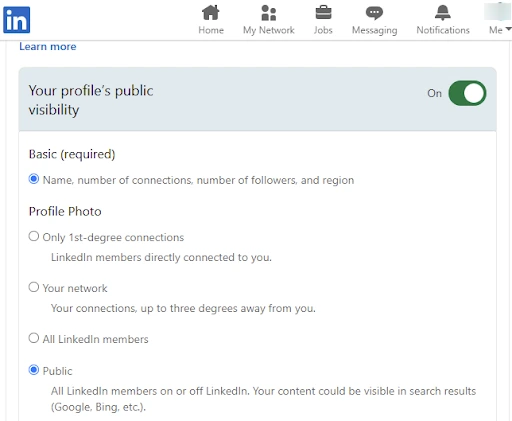Select Only 1st-degree connections radio option
The width and height of the screenshot is (512, 421).
[34, 236]
